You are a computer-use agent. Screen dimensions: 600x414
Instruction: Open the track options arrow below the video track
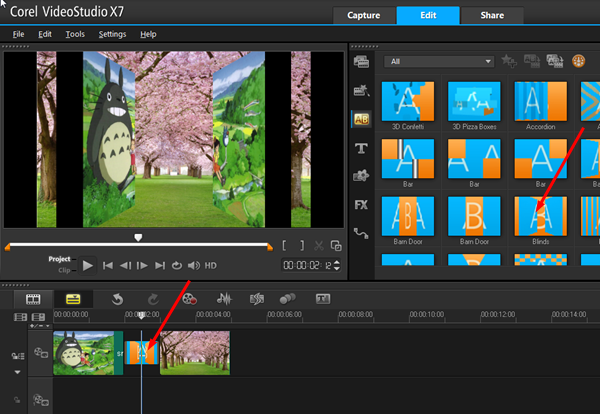(16, 371)
